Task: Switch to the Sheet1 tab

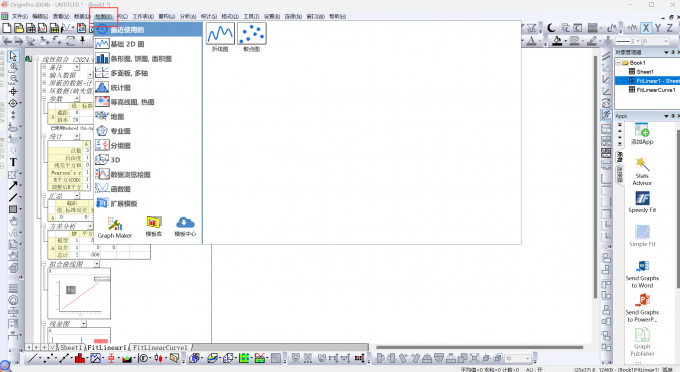Action: (71, 347)
